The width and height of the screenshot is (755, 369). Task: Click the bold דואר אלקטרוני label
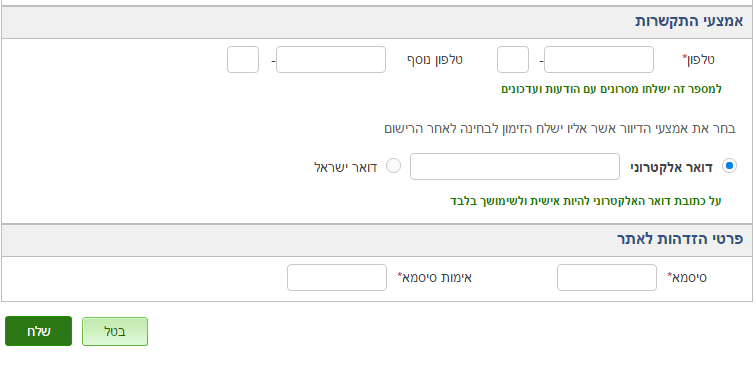pyautogui.click(x=671, y=167)
